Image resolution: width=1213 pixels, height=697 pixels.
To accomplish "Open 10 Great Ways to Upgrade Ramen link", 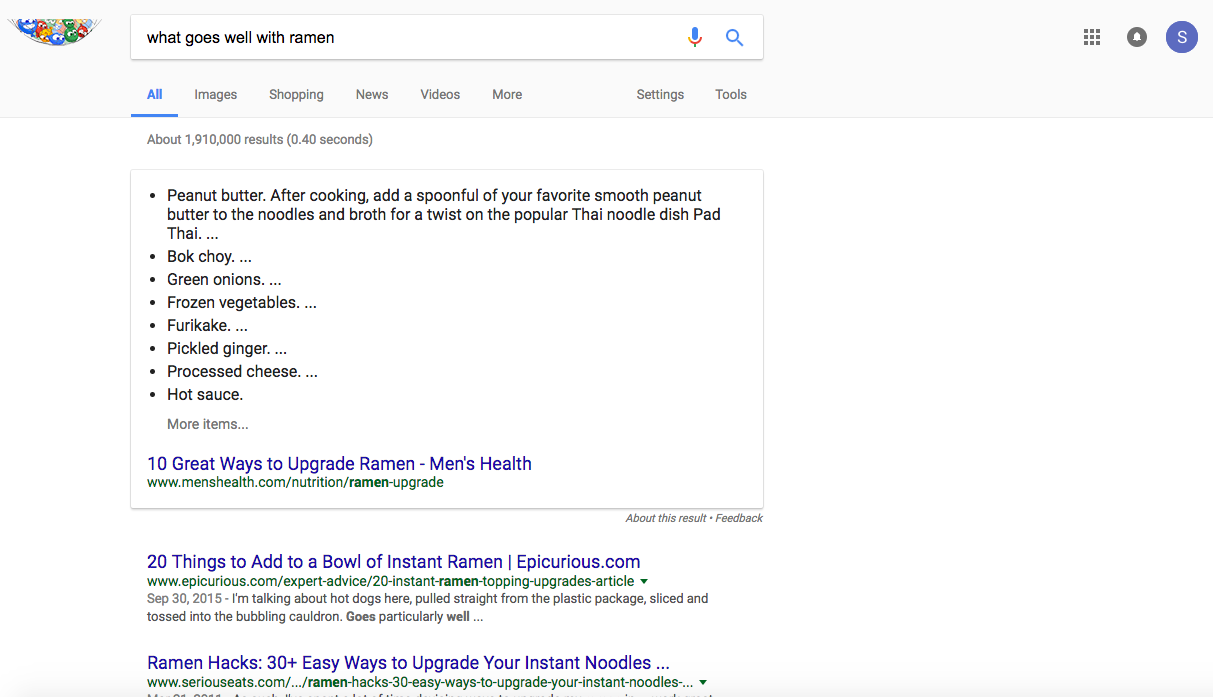I will point(339,464).
